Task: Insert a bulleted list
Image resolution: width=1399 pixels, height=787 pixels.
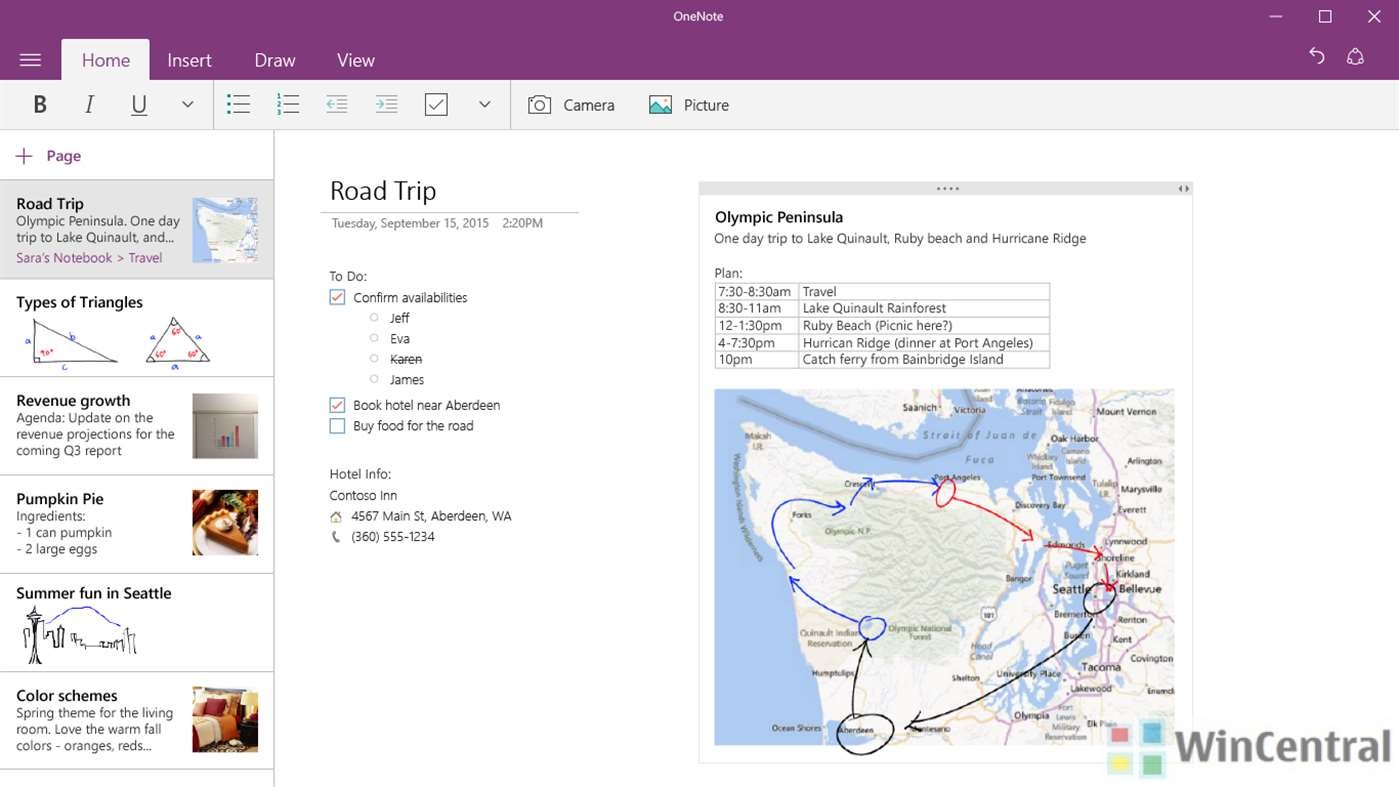Action: [x=238, y=105]
